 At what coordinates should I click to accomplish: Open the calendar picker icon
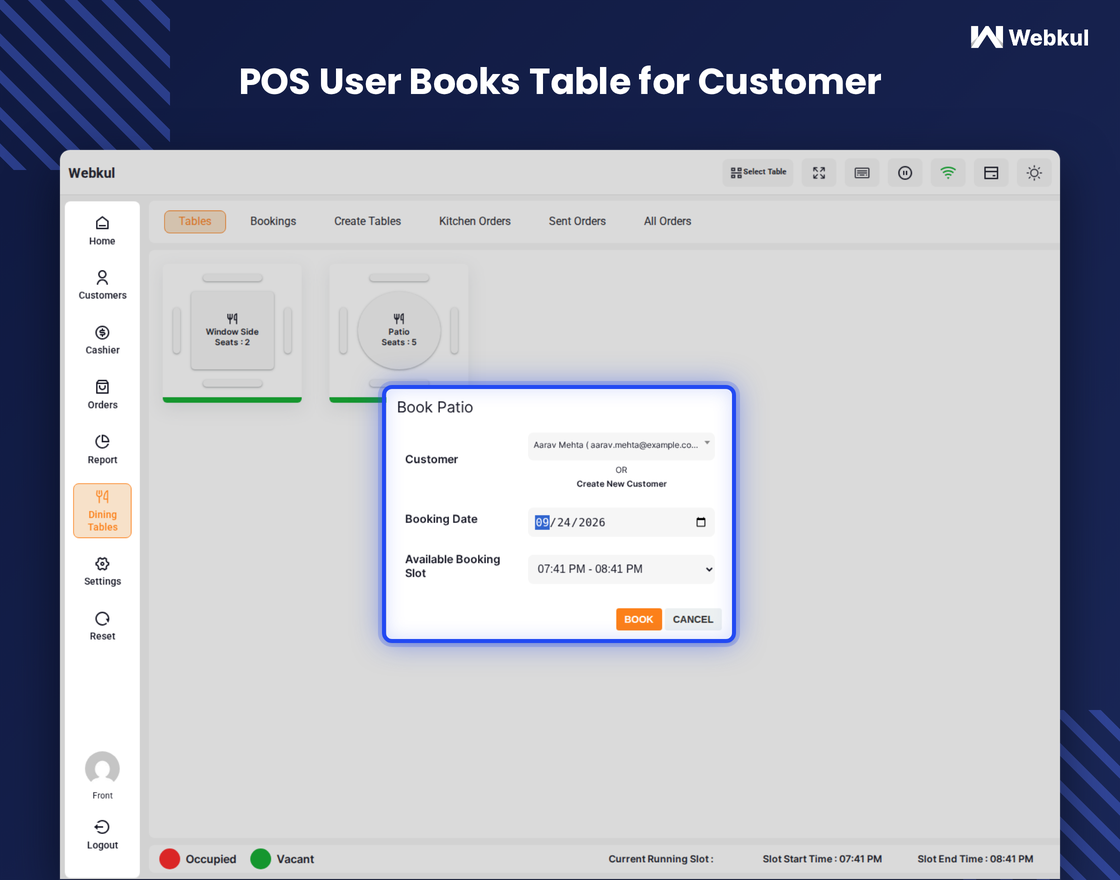click(x=701, y=522)
